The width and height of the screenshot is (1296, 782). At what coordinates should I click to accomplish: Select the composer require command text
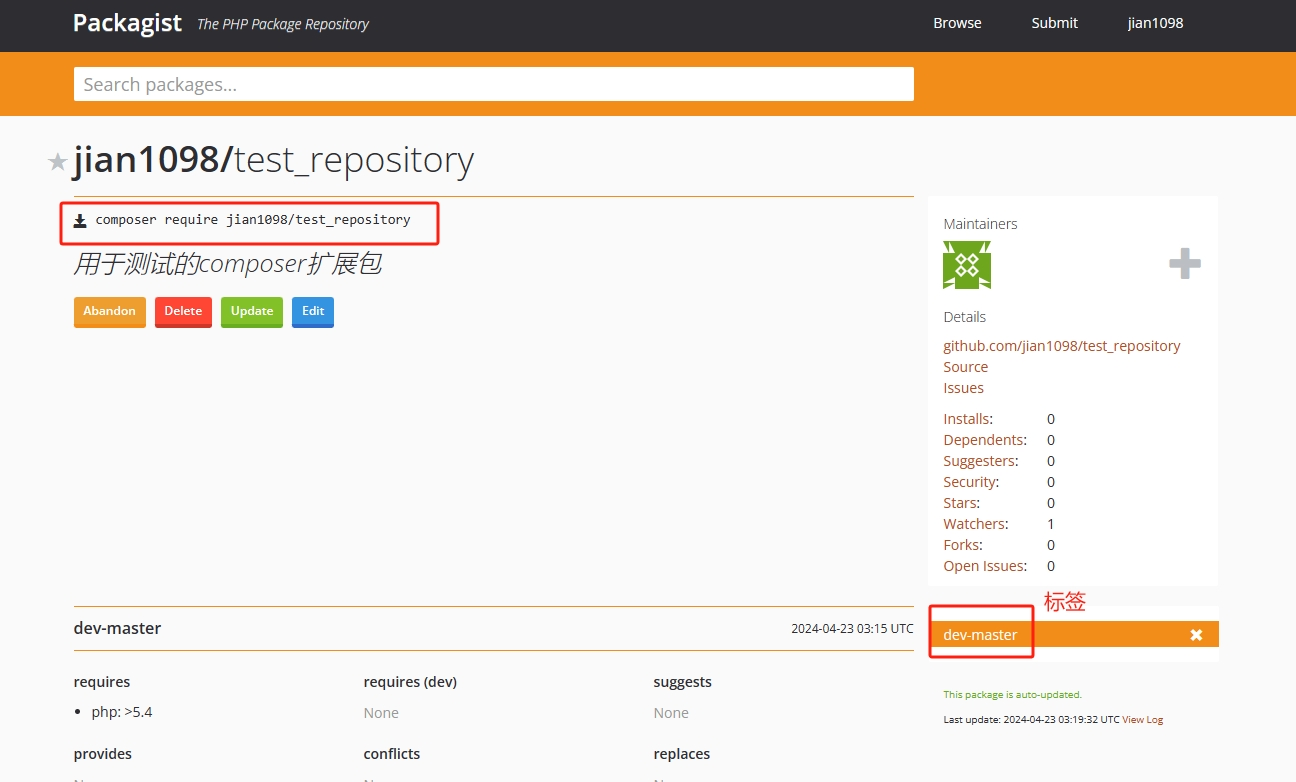coord(253,219)
